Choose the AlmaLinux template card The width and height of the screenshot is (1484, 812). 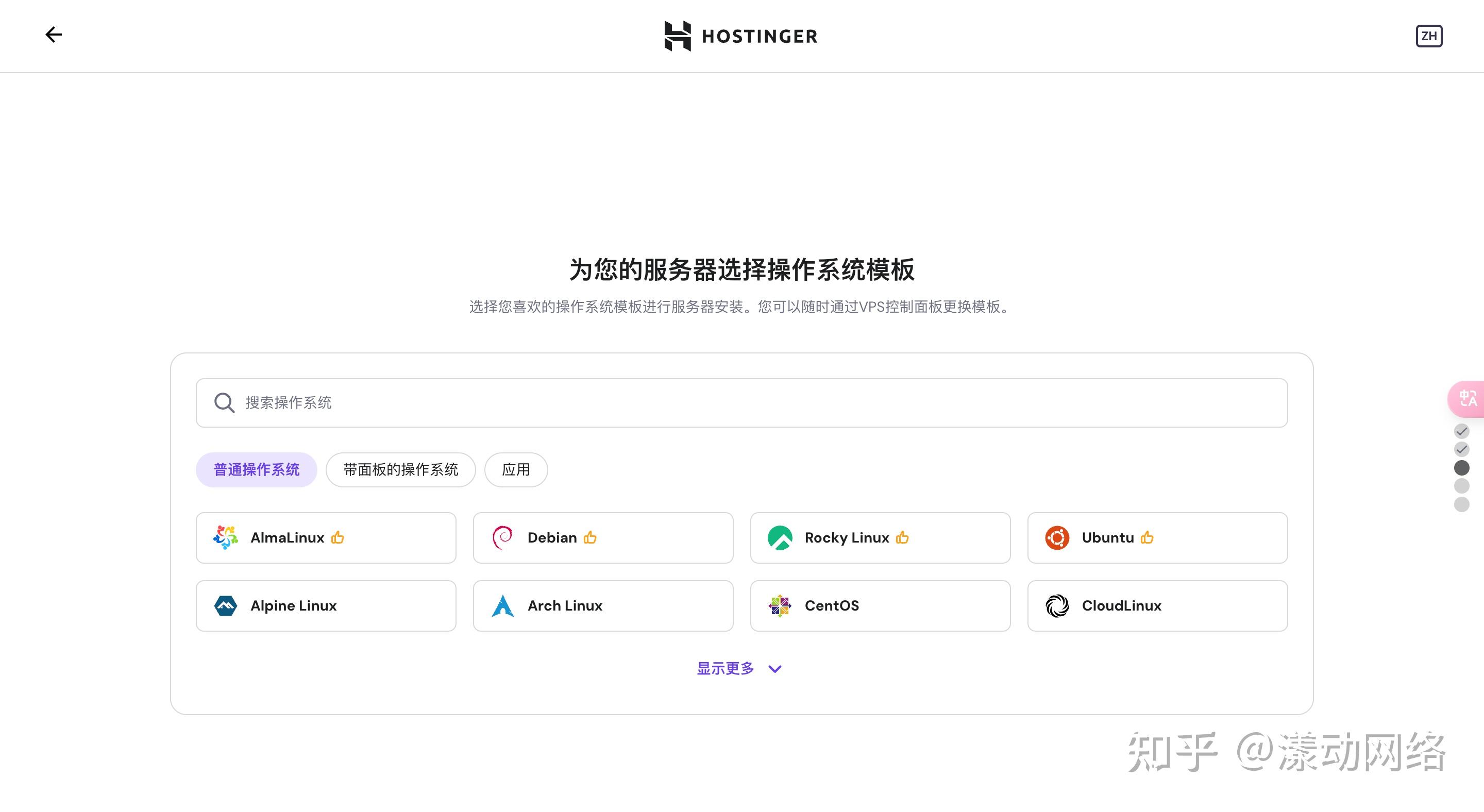[x=326, y=538]
